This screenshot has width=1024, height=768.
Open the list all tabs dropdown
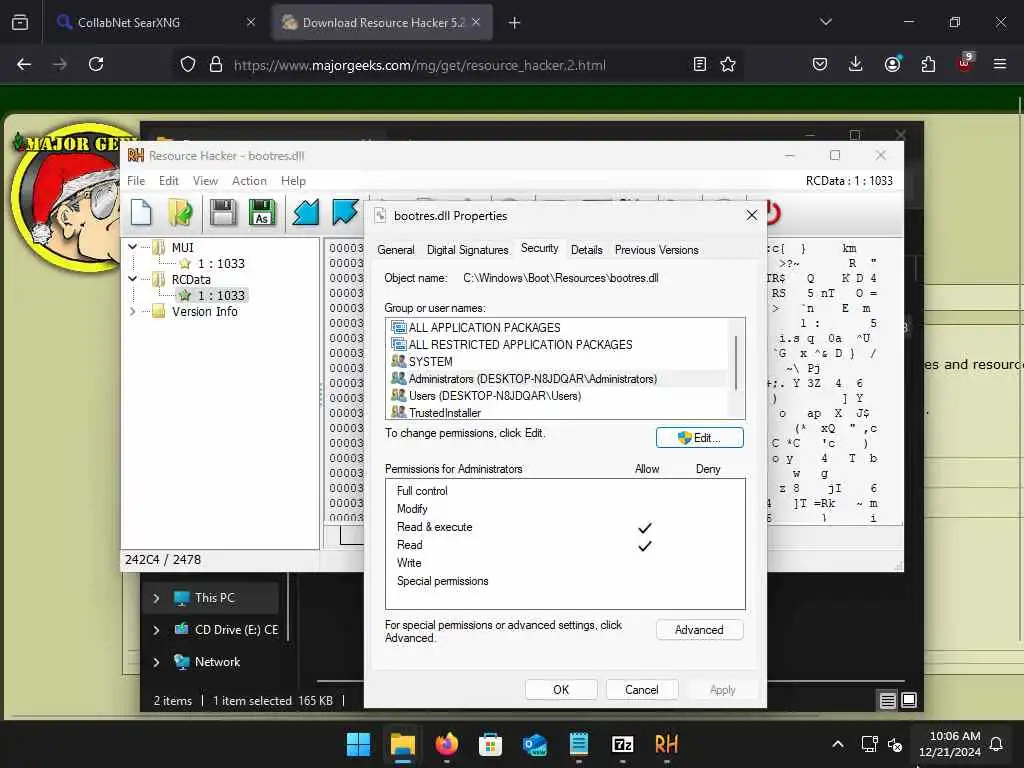[x=825, y=22]
